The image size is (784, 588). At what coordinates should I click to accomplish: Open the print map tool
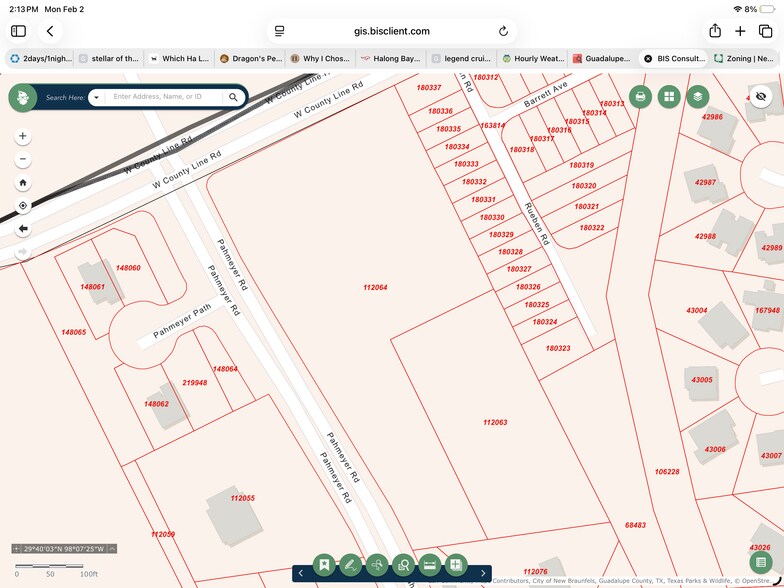[641, 97]
